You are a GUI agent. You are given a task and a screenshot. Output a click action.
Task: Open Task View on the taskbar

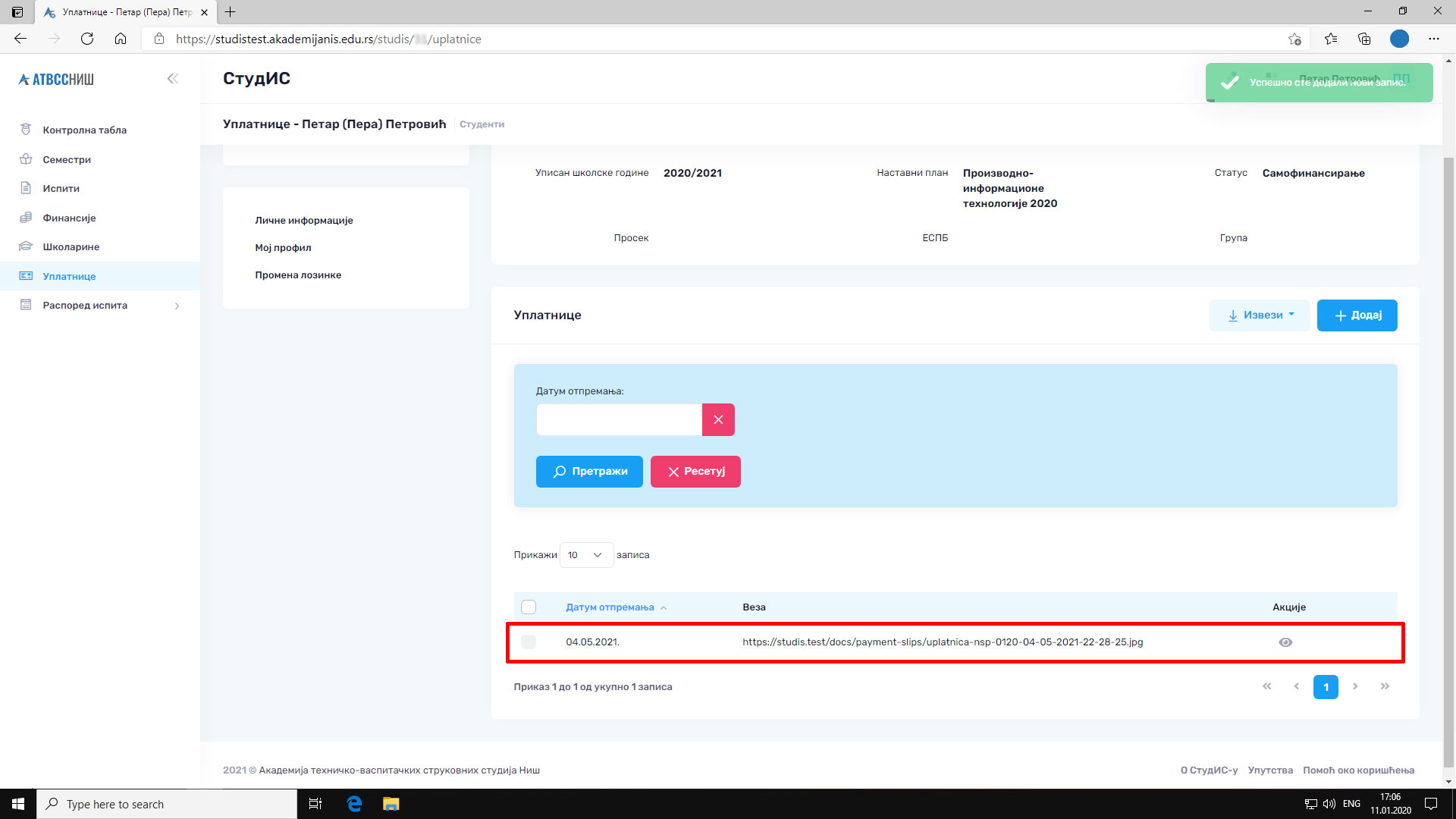click(x=315, y=804)
